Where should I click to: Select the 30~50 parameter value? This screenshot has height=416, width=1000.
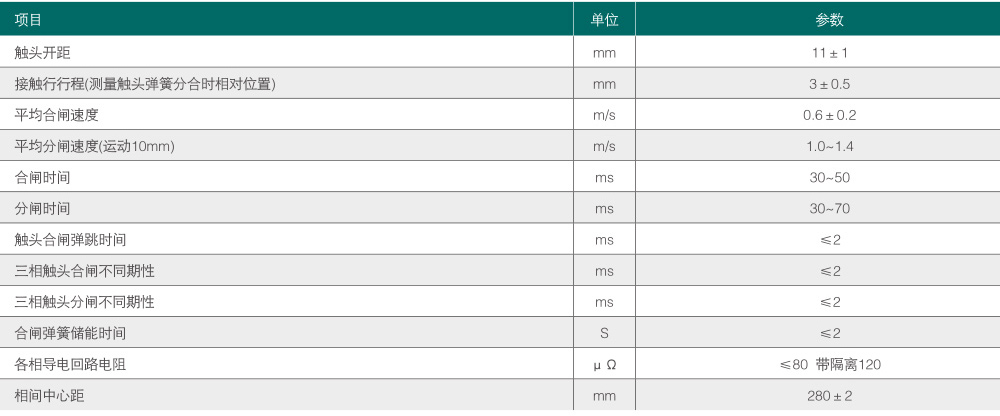click(x=829, y=177)
